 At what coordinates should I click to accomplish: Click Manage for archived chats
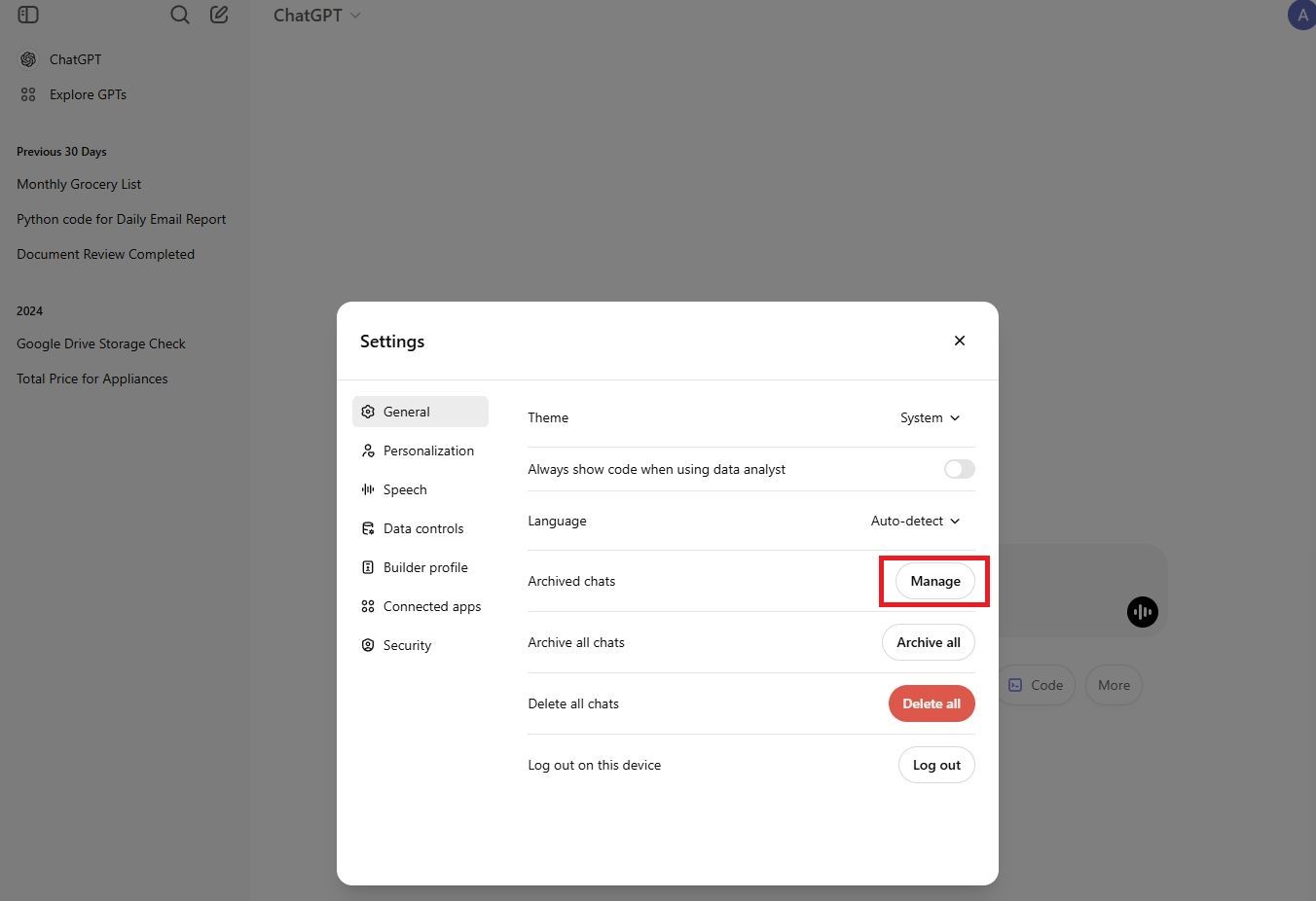(934, 581)
